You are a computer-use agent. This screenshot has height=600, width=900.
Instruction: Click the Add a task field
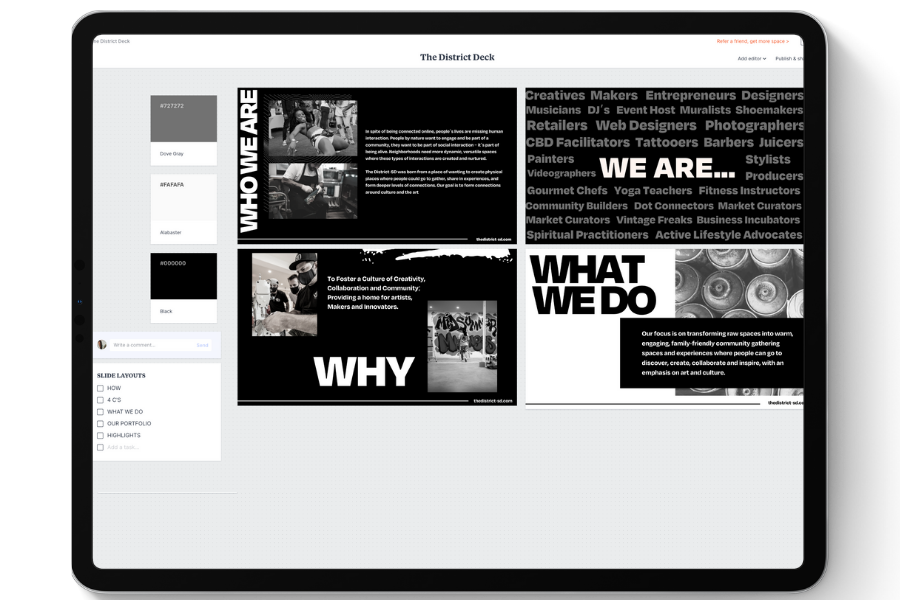[x=123, y=447]
